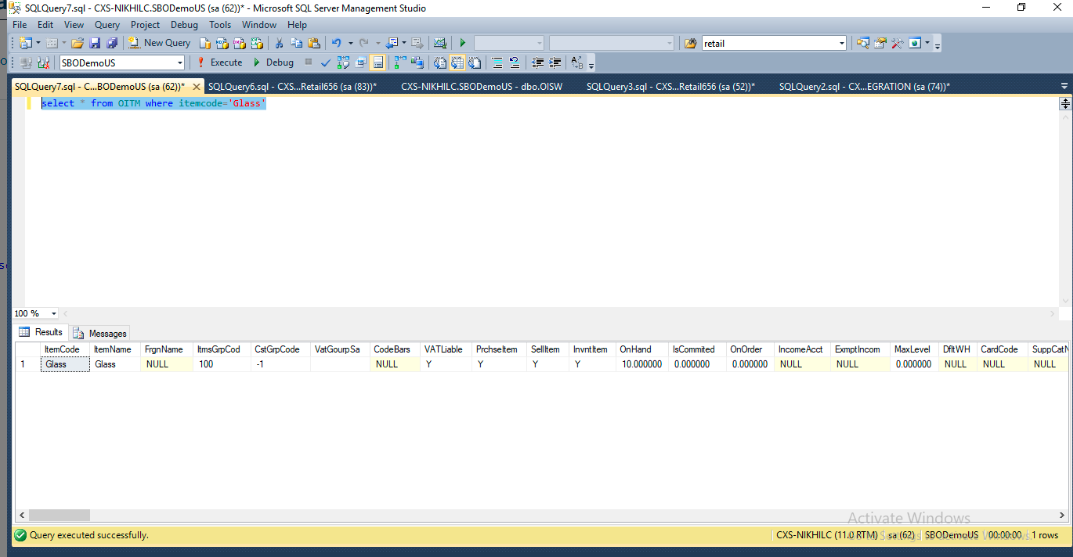Viewport: 1073px width, 557px height.
Task: Click the Increase Indent icon
Action: (x=555, y=63)
